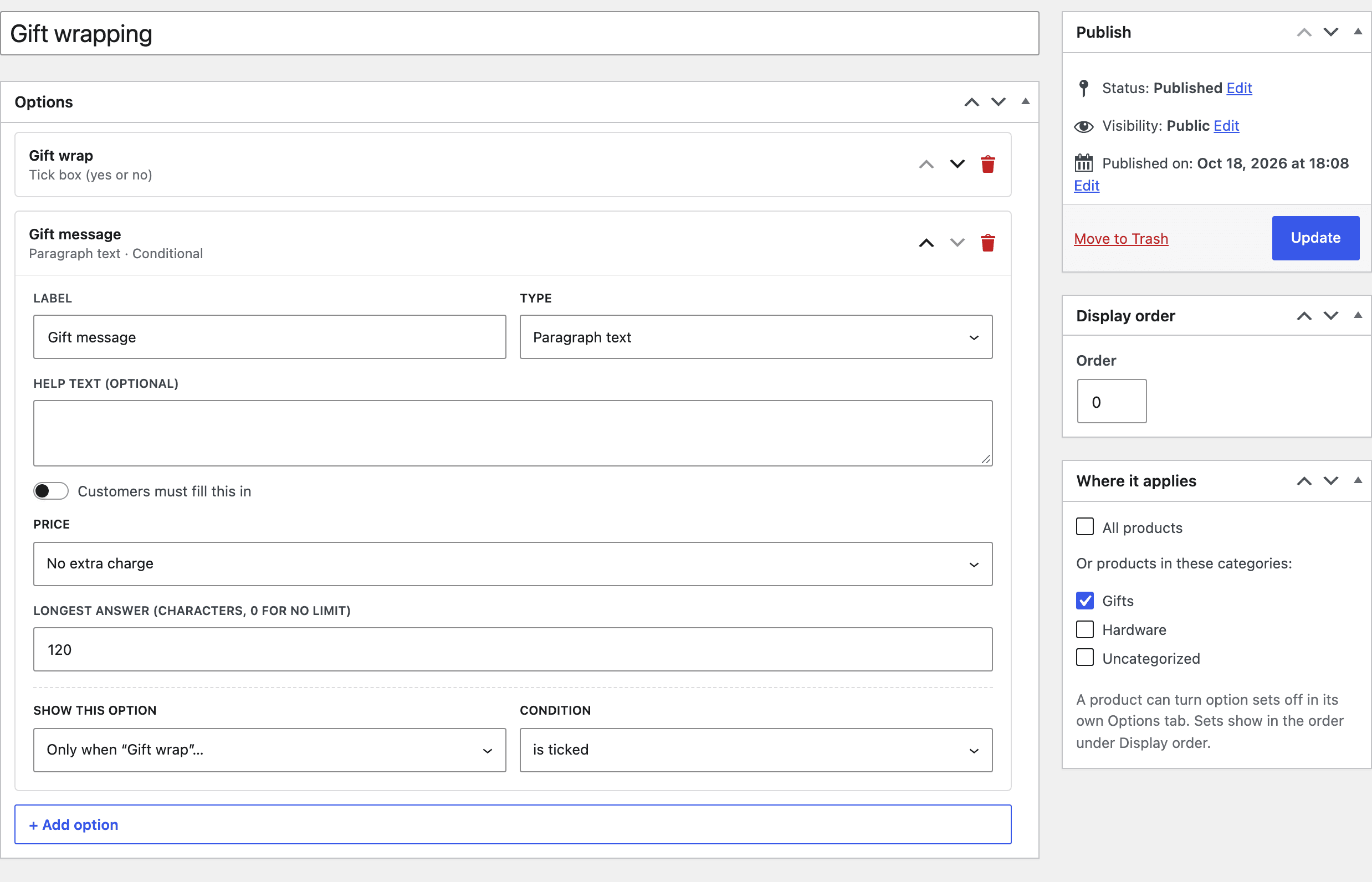Check the All products checkbox
Screen dimensions: 1372x882
pos(1084,526)
